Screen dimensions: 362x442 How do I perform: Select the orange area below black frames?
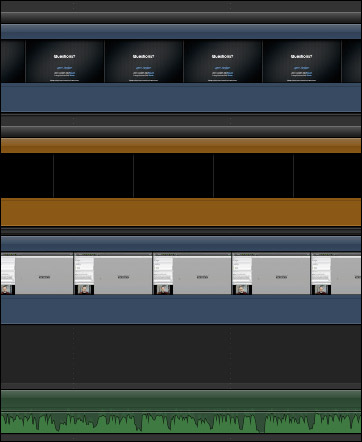point(181,212)
